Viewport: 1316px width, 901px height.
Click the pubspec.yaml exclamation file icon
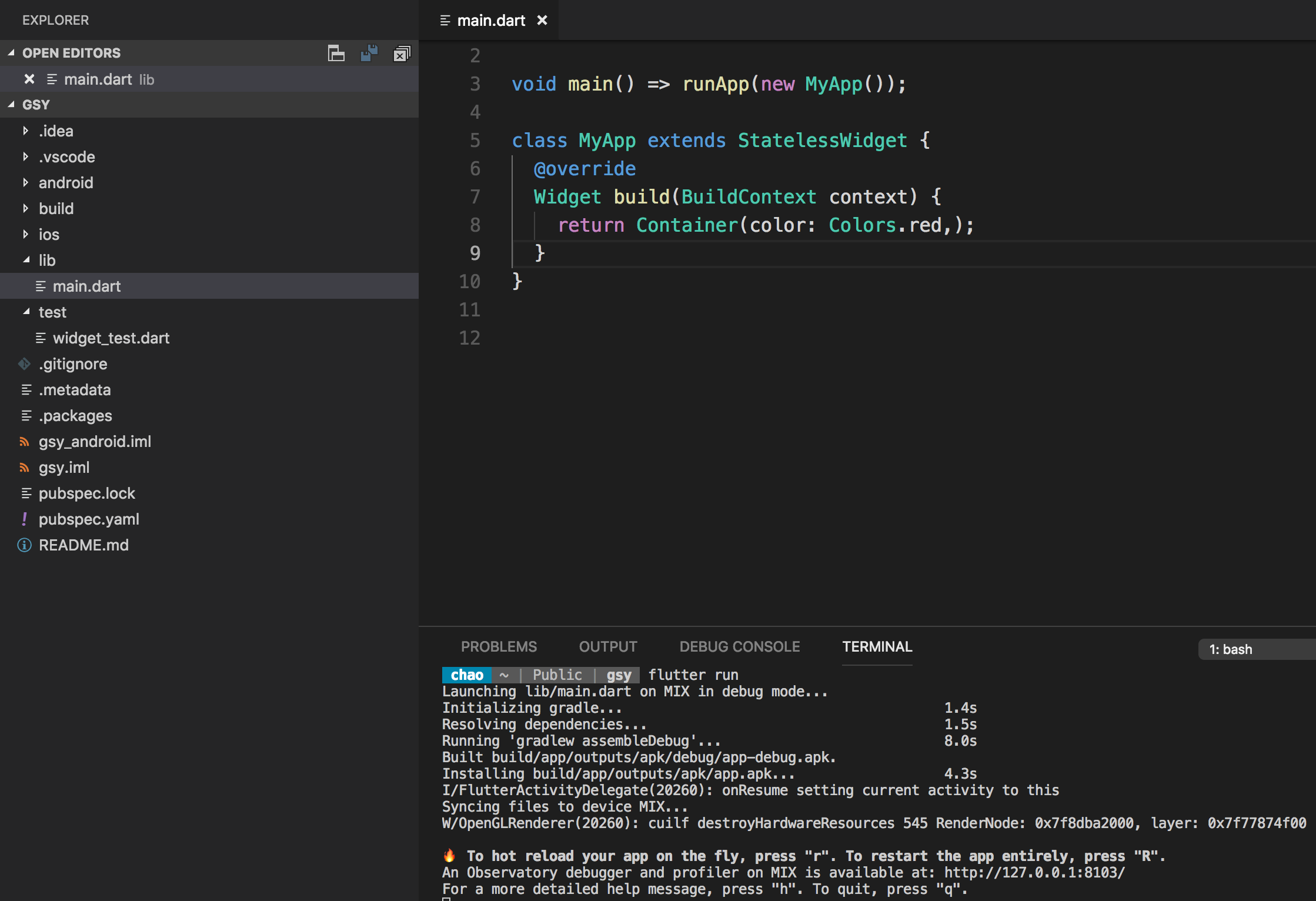click(x=25, y=519)
